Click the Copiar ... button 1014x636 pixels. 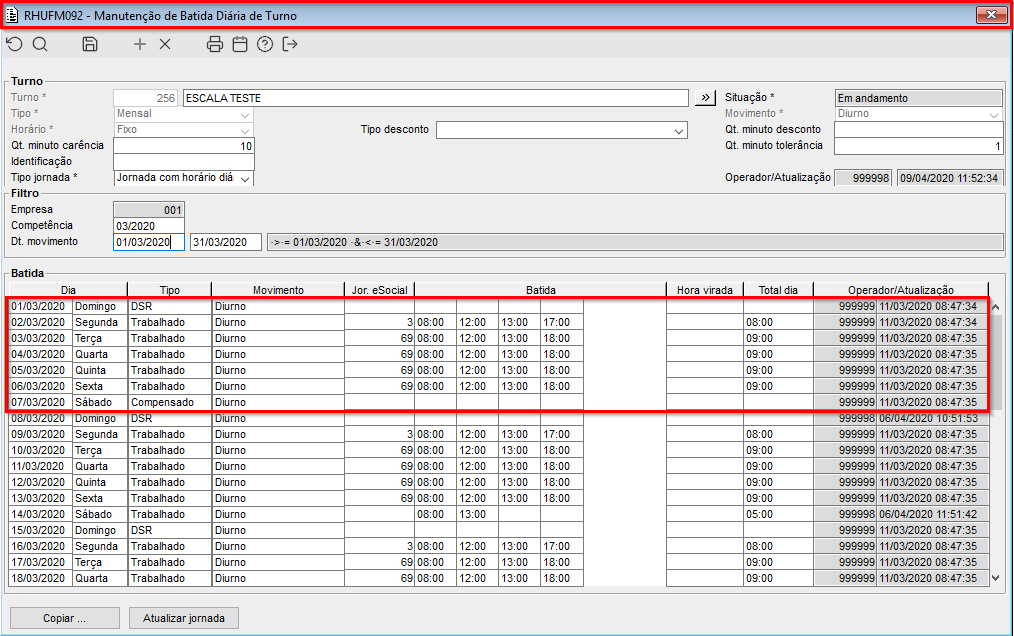65,618
